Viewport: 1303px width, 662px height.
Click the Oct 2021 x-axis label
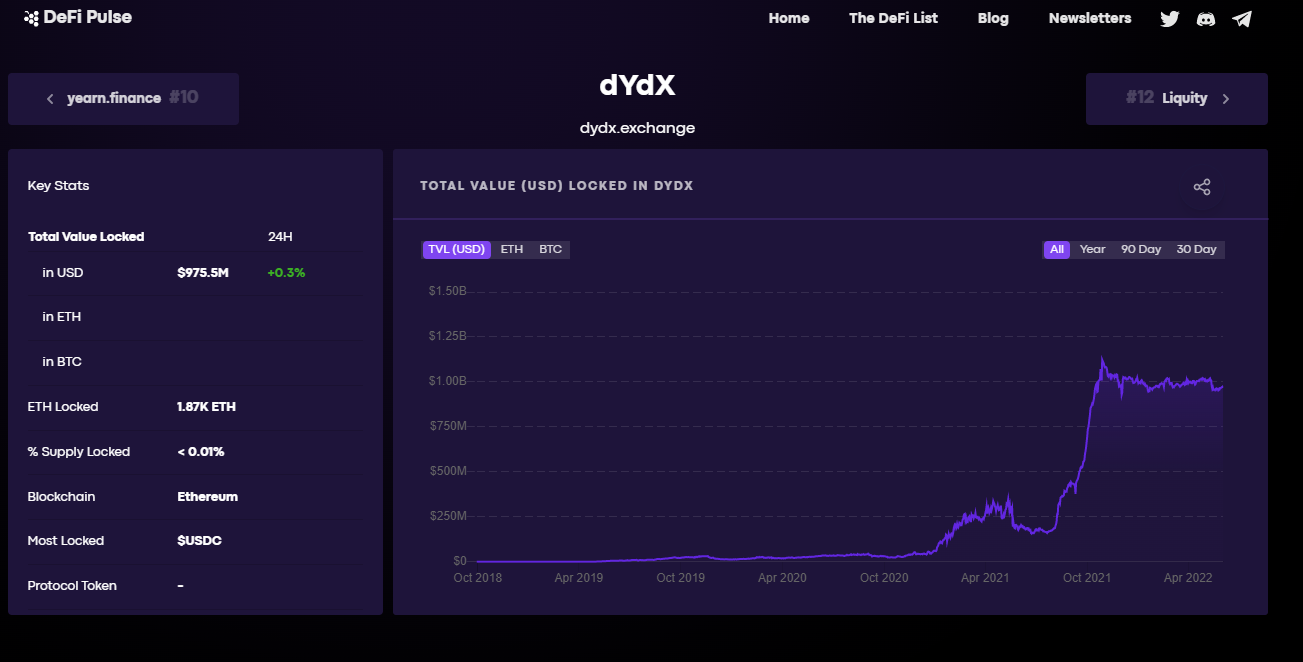(x=1086, y=578)
